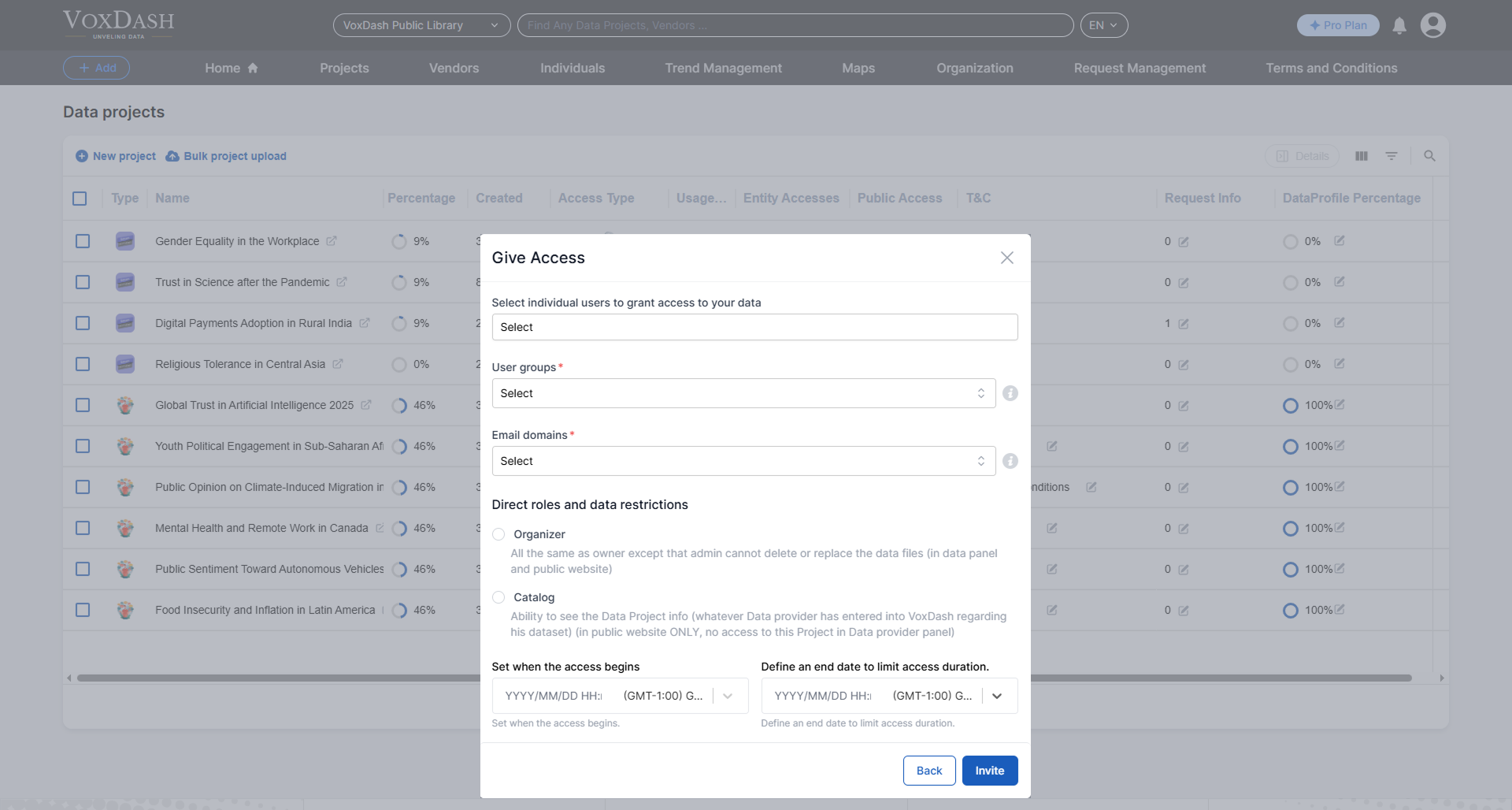Open the notifications bell
This screenshot has width=1512, height=810.
[x=1399, y=26]
